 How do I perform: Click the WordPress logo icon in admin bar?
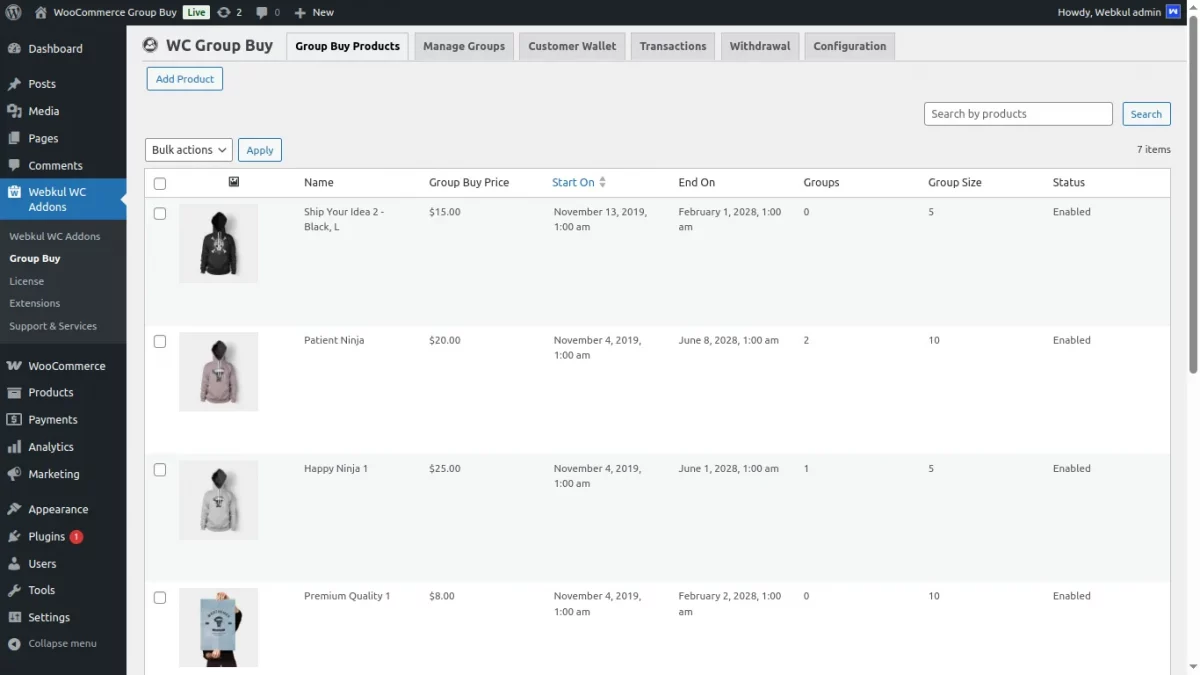13,12
